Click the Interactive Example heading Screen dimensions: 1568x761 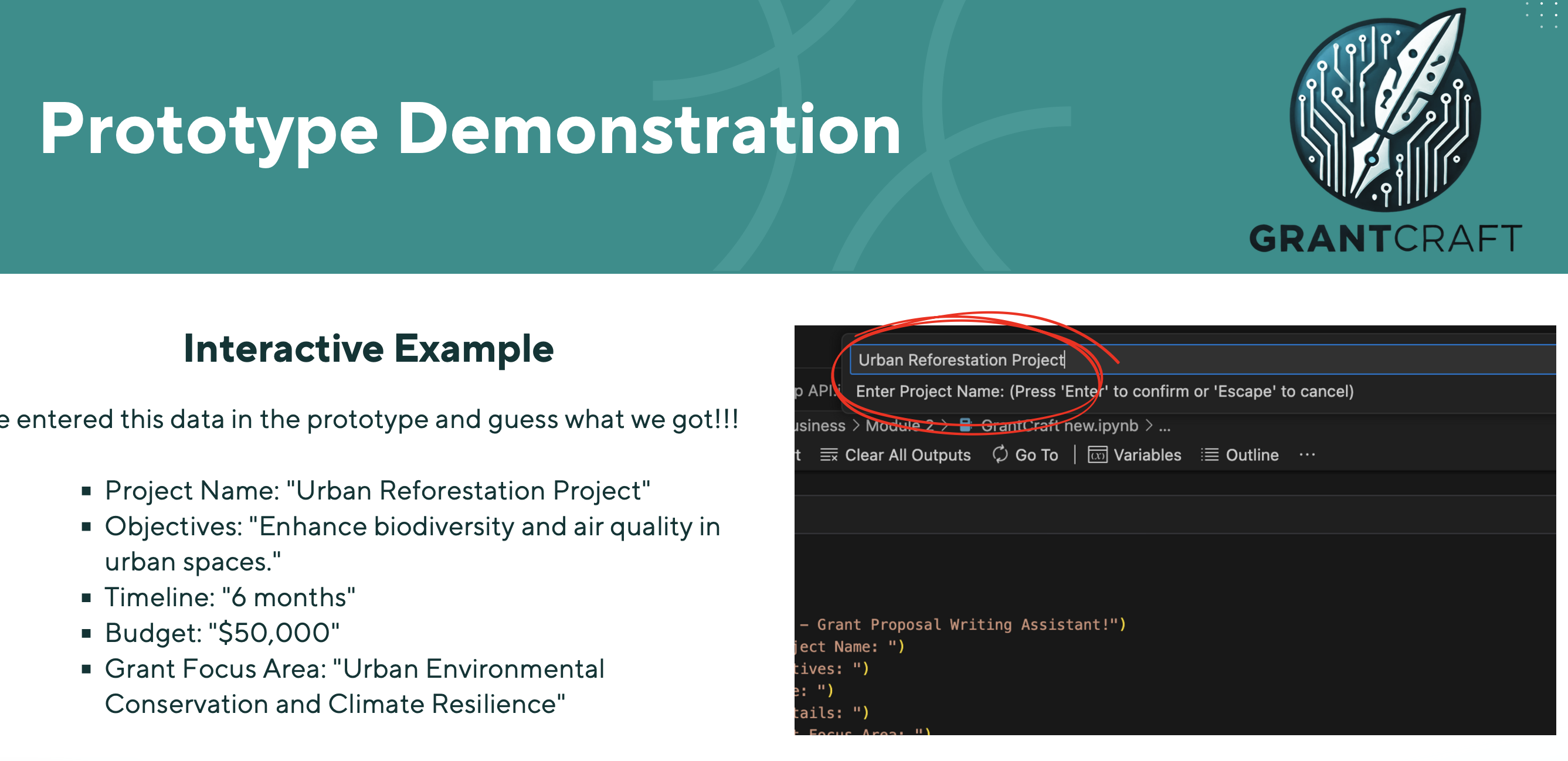(369, 349)
